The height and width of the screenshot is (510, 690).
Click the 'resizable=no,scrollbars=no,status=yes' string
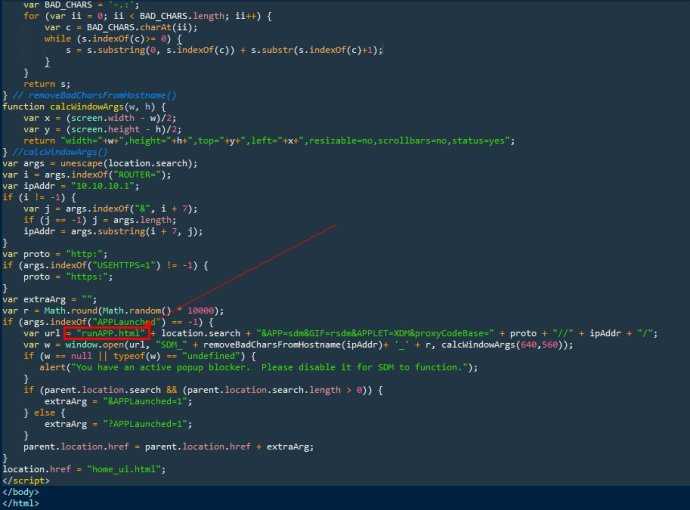pos(409,141)
